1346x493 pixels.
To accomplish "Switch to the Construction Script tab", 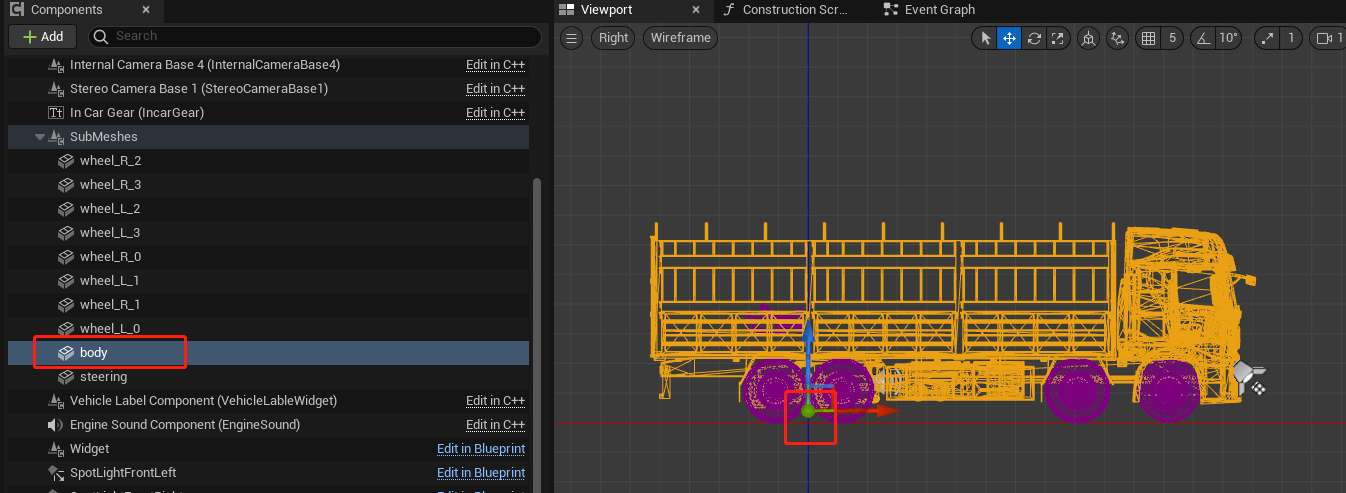I will [786, 10].
